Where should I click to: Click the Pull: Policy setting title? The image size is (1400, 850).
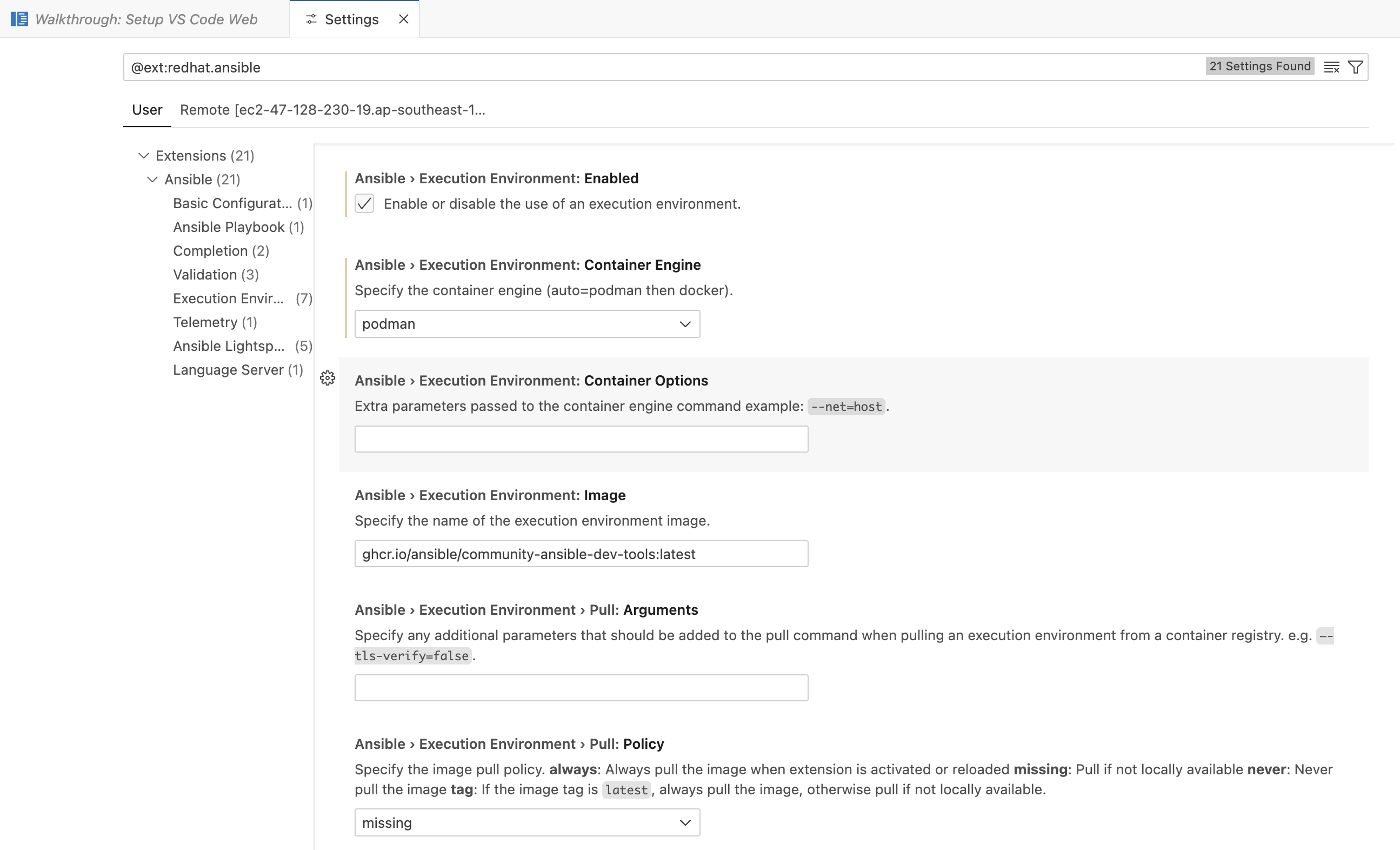510,745
